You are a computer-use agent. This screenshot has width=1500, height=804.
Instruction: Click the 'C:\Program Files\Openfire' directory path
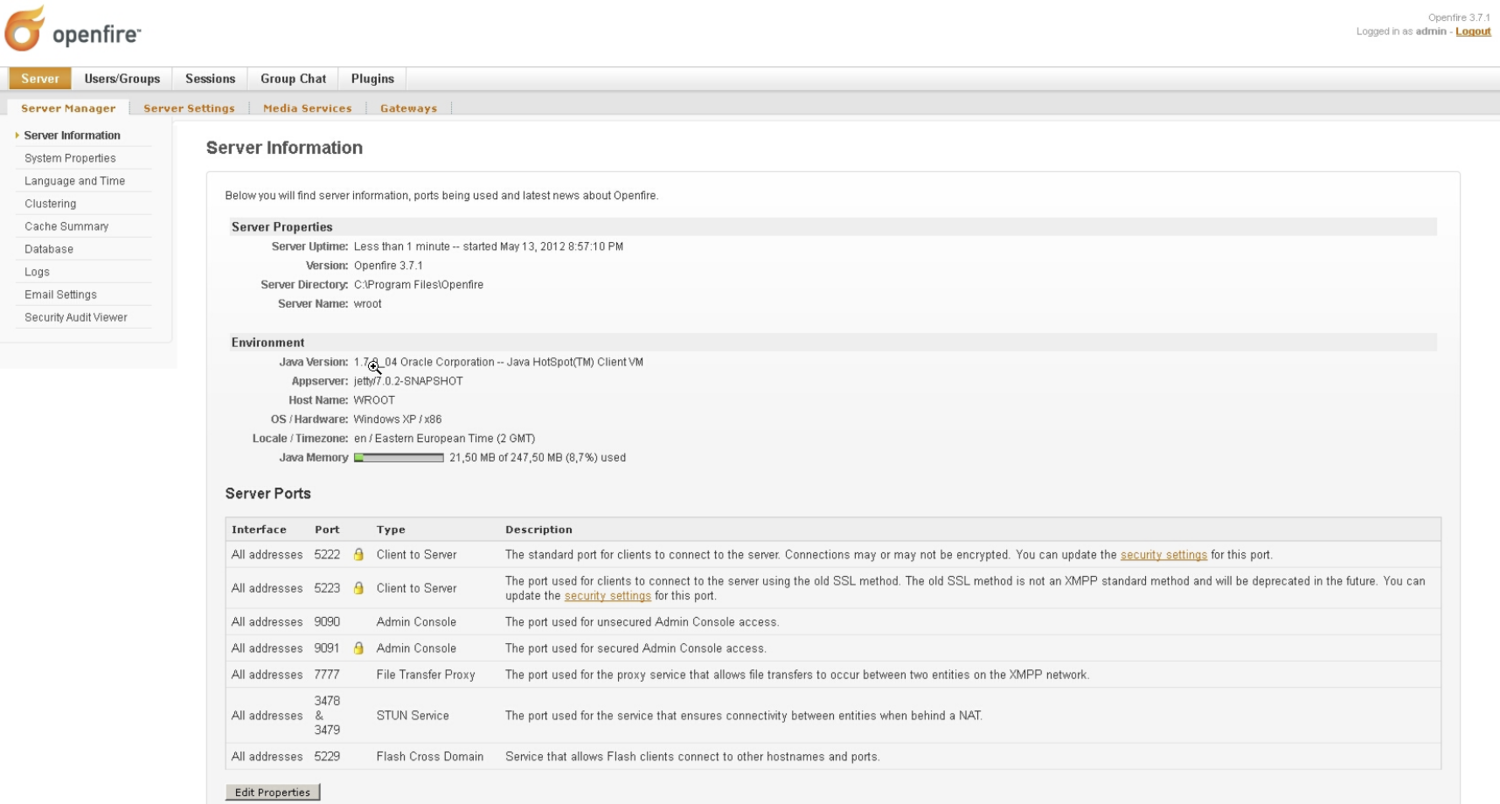click(419, 284)
